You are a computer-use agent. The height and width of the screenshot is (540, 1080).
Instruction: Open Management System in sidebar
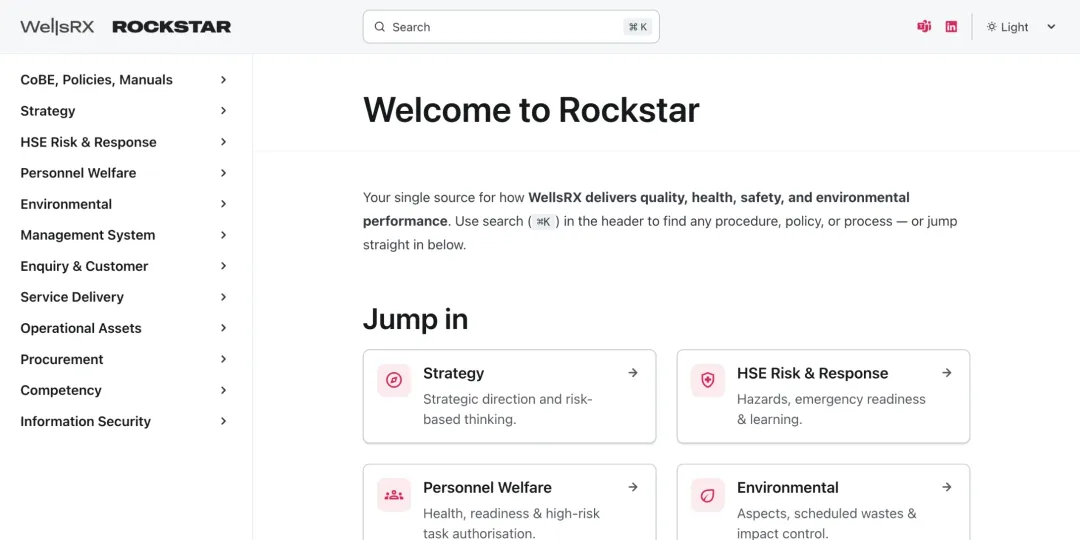(87, 235)
